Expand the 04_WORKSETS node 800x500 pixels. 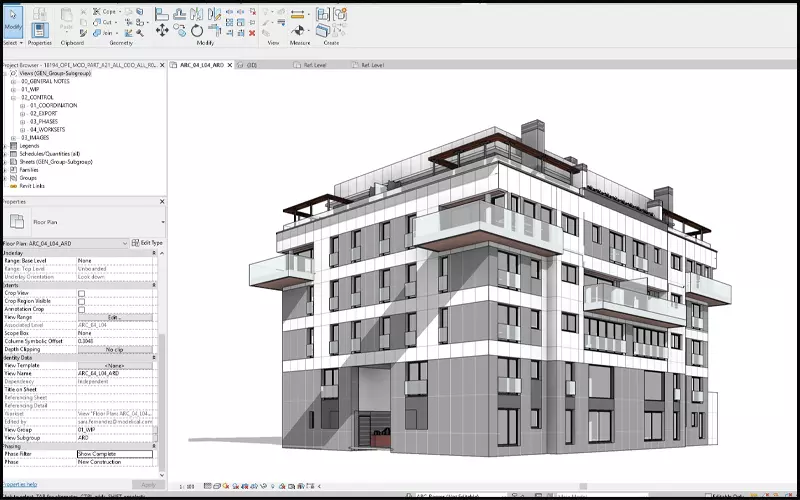tap(22, 130)
